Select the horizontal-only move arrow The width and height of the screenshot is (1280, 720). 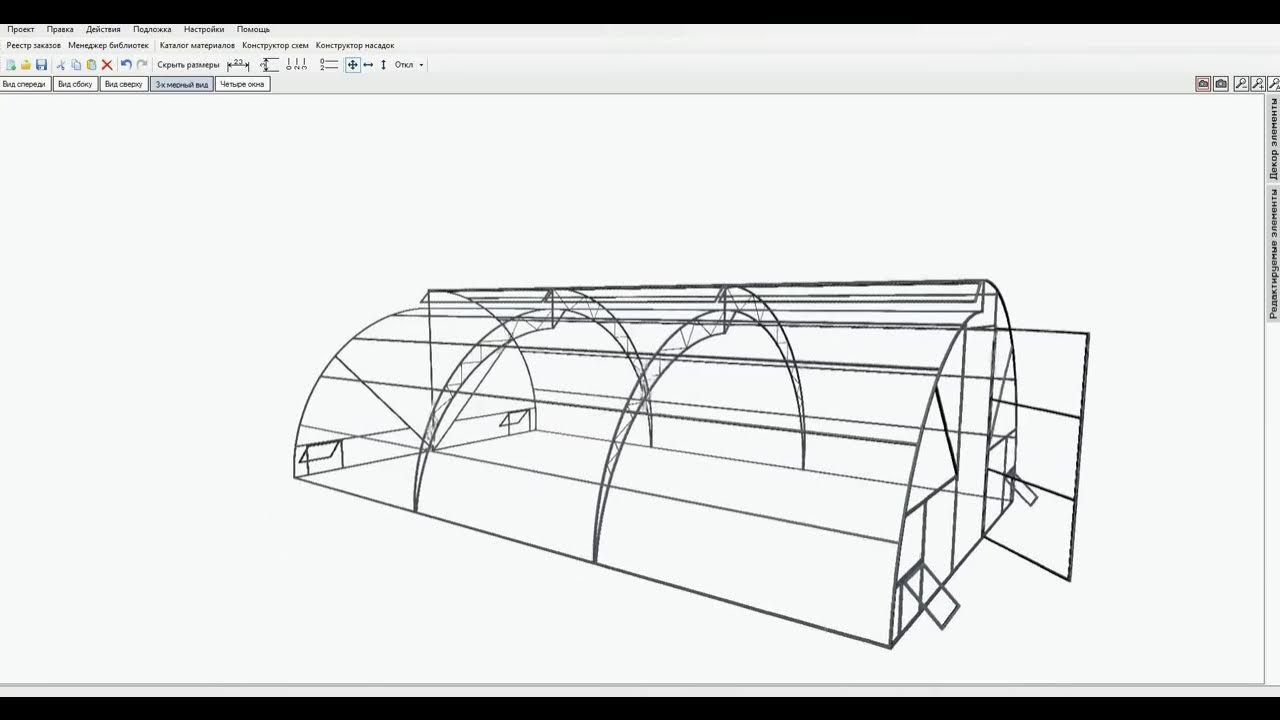click(x=368, y=64)
